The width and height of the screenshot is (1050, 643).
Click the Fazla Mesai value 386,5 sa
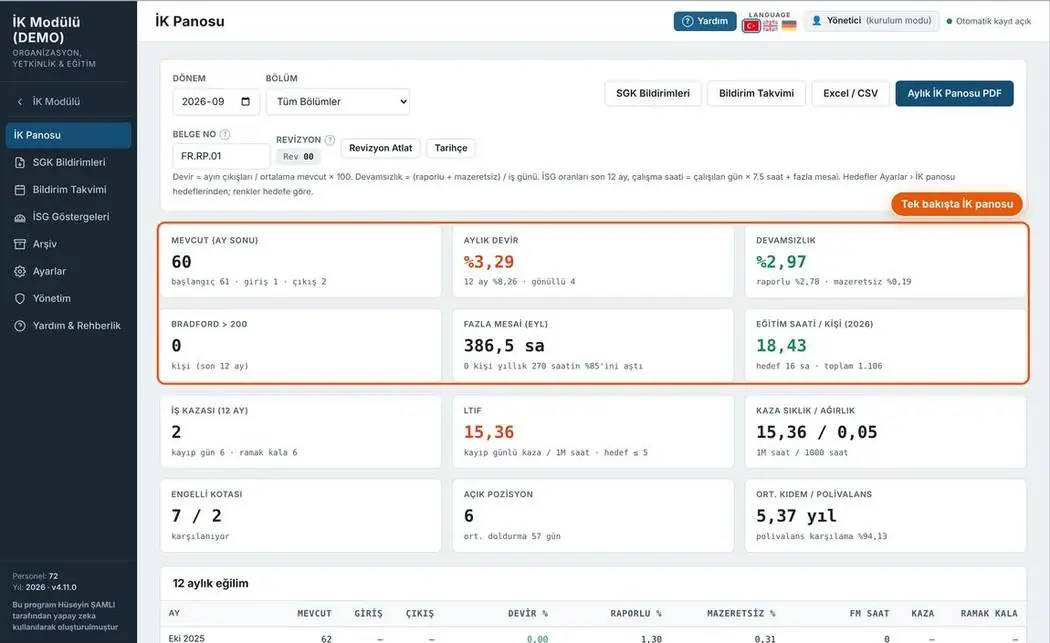pyautogui.click(x=504, y=346)
